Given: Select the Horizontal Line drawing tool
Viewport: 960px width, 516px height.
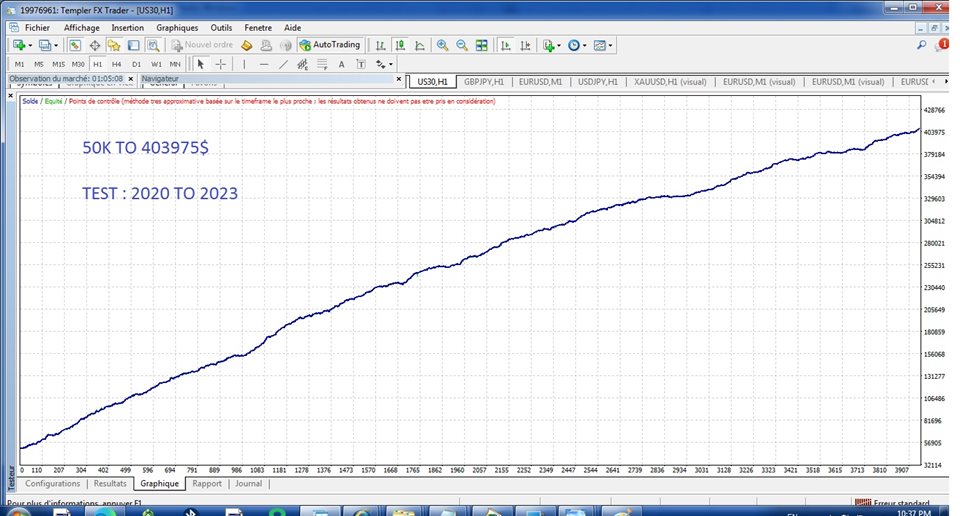Looking at the screenshot, I should pos(263,64).
